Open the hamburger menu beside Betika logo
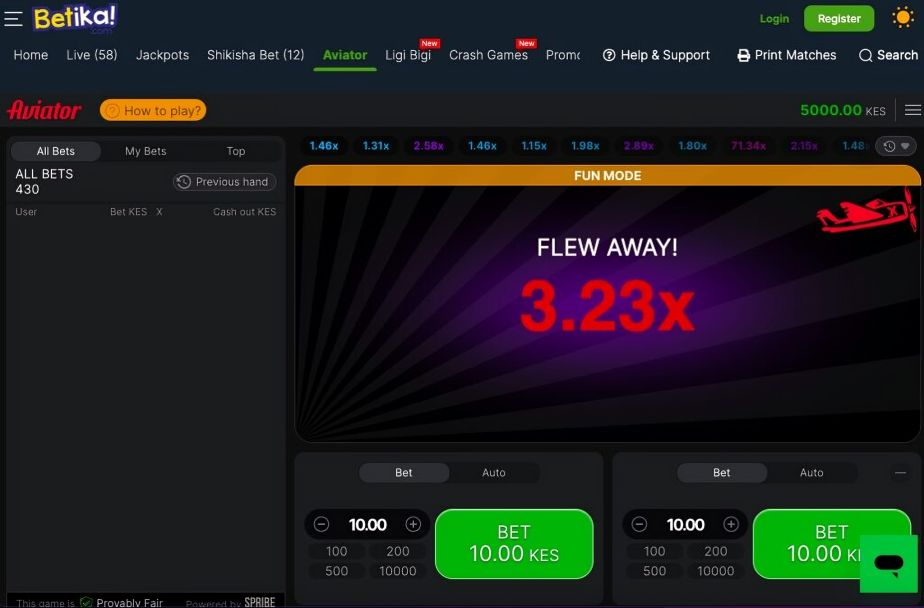Viewport: 924px width, 608px height. click(13, 19)
